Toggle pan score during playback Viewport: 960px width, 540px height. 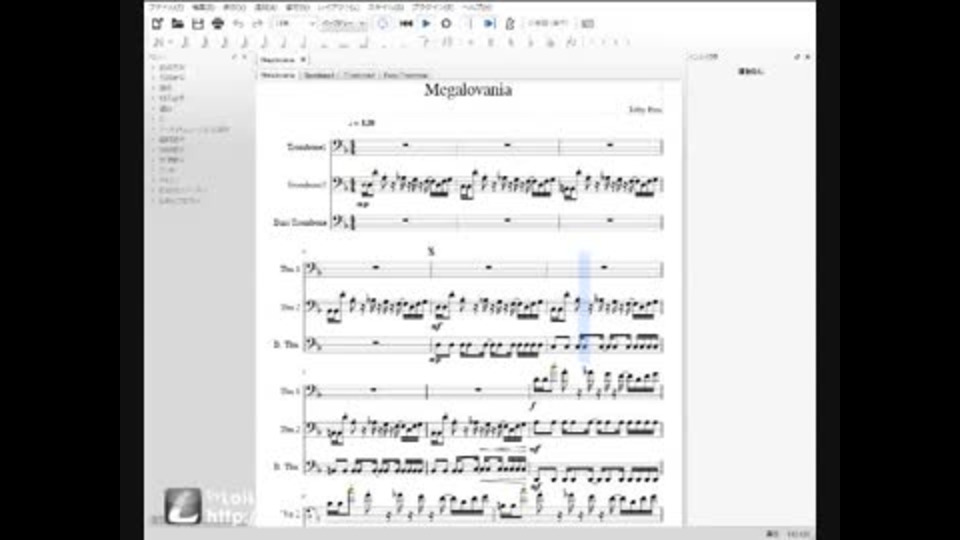pos(489,24)
